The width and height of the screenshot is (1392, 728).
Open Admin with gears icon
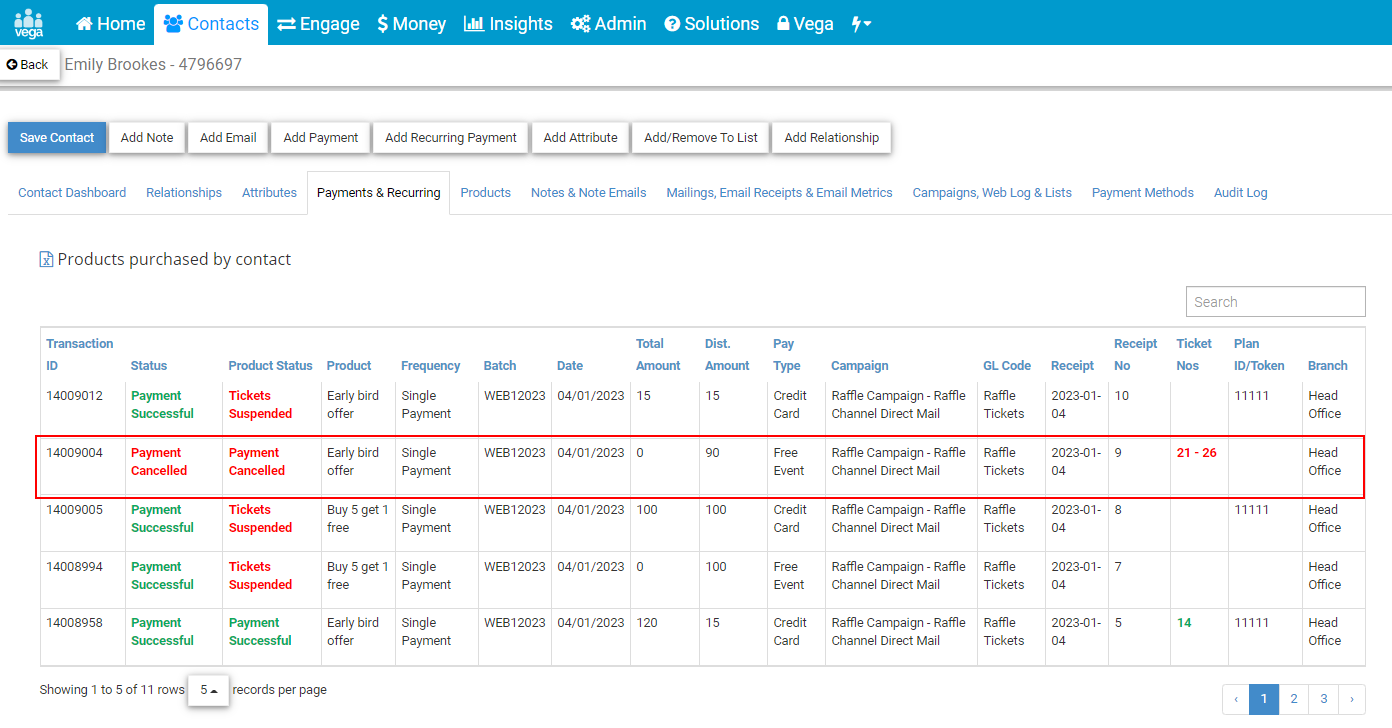point(608,23)
